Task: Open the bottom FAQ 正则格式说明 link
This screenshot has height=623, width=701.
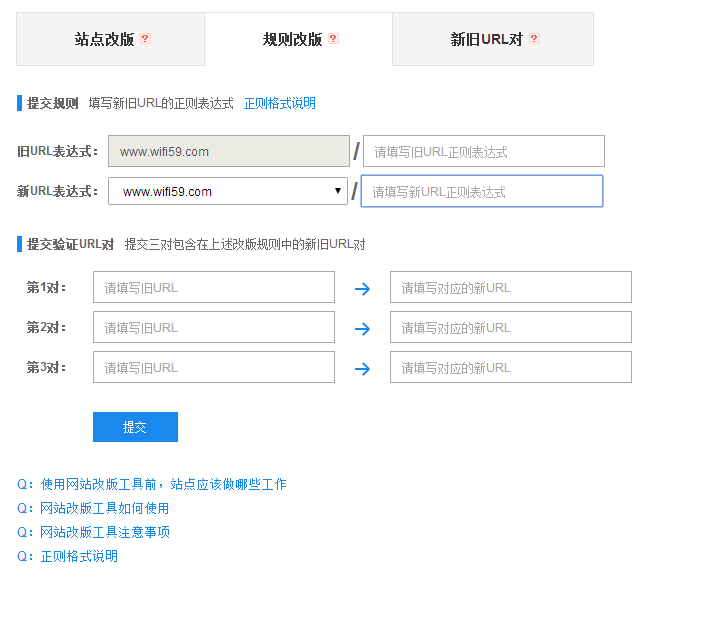Action: point(79,556)
